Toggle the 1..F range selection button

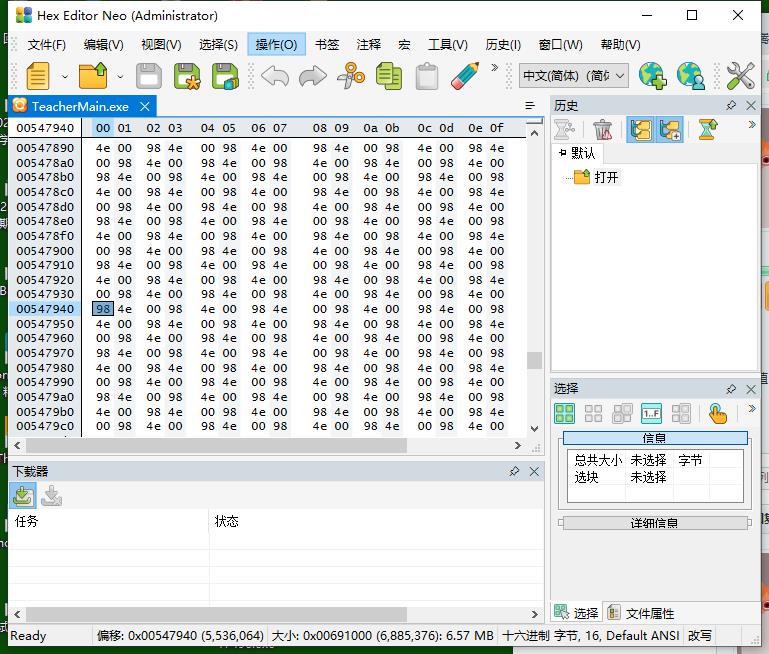(x=651, y=413)
